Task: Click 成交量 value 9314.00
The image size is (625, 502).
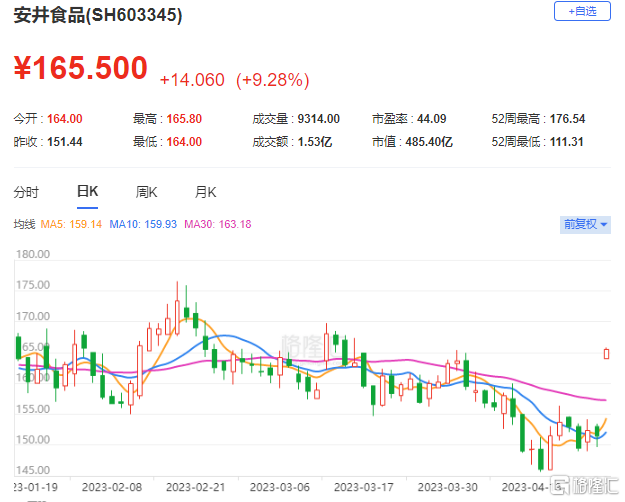Action: [x=318, y=119]
